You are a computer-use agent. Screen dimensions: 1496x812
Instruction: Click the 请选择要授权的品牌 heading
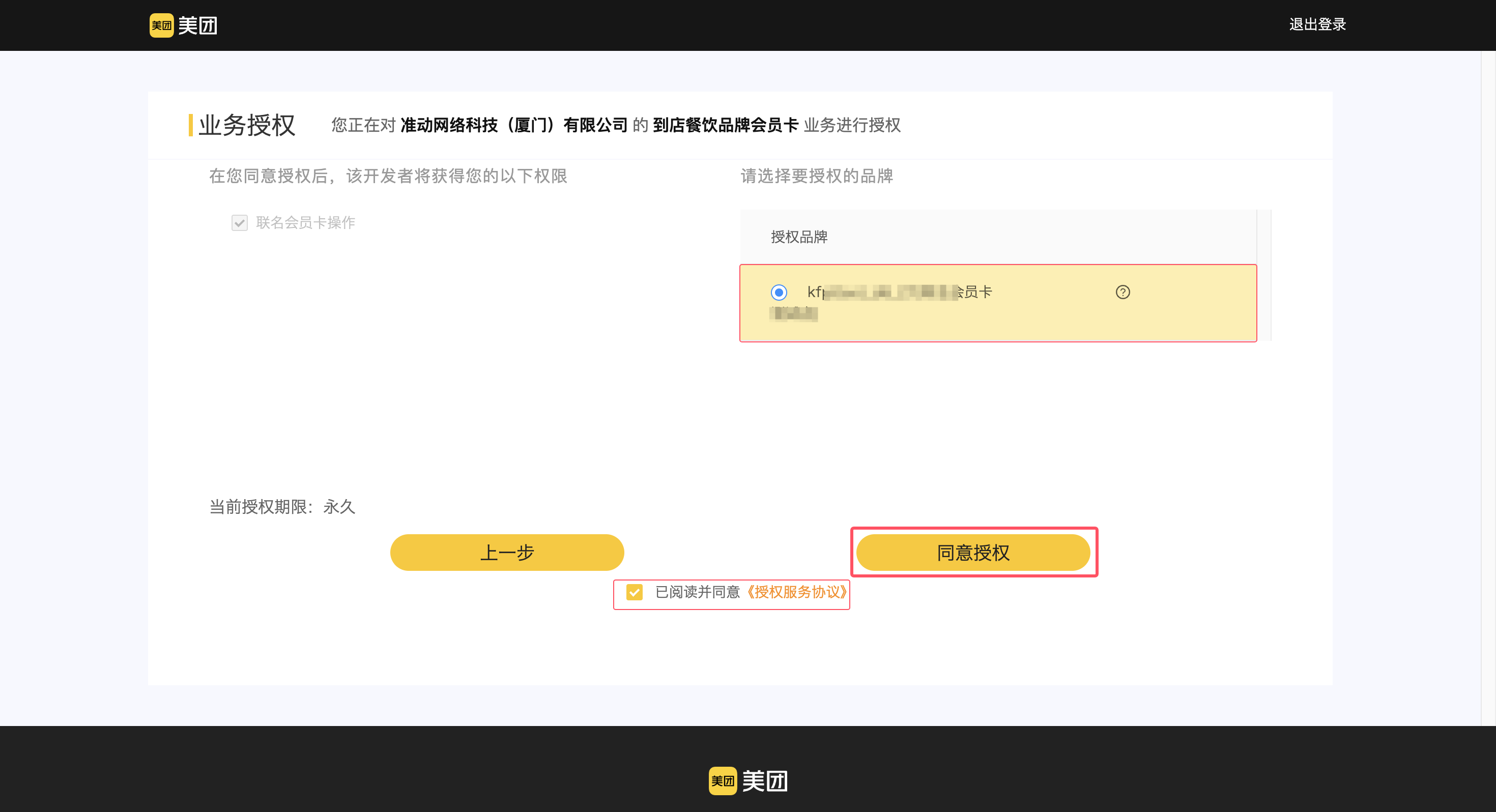(817, 176)
